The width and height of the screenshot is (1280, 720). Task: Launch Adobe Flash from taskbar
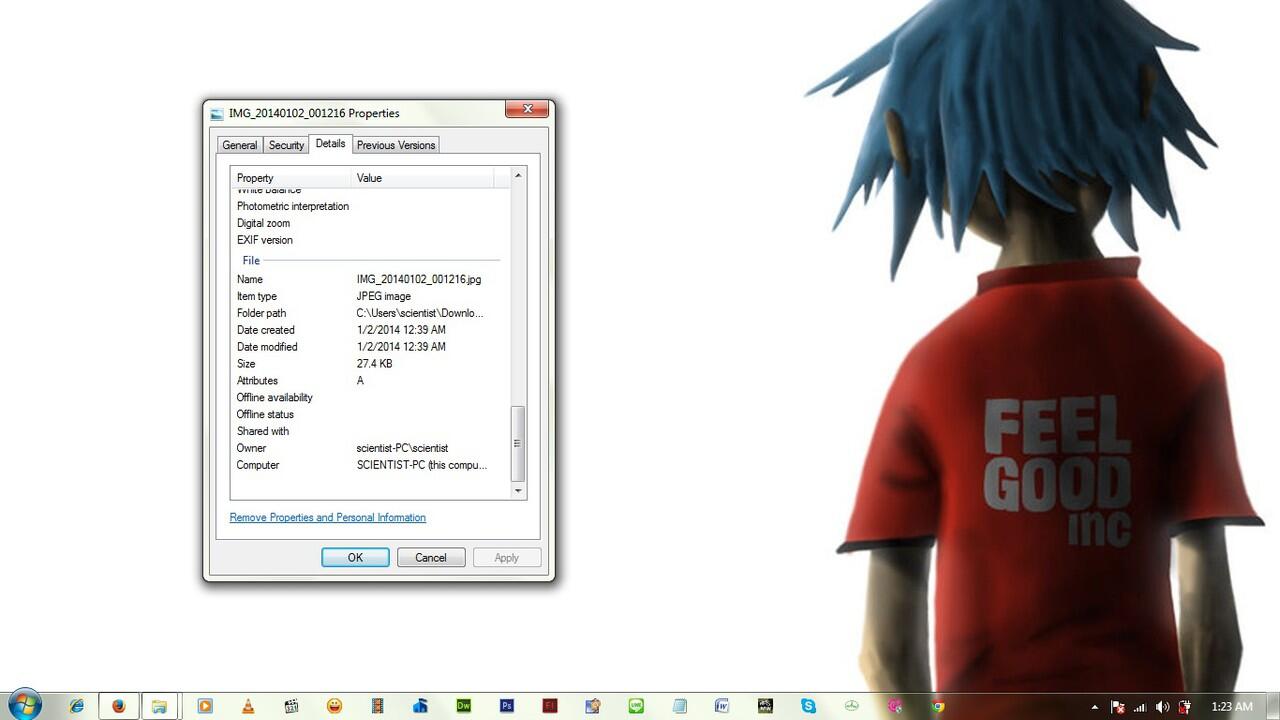coord(549,706)
